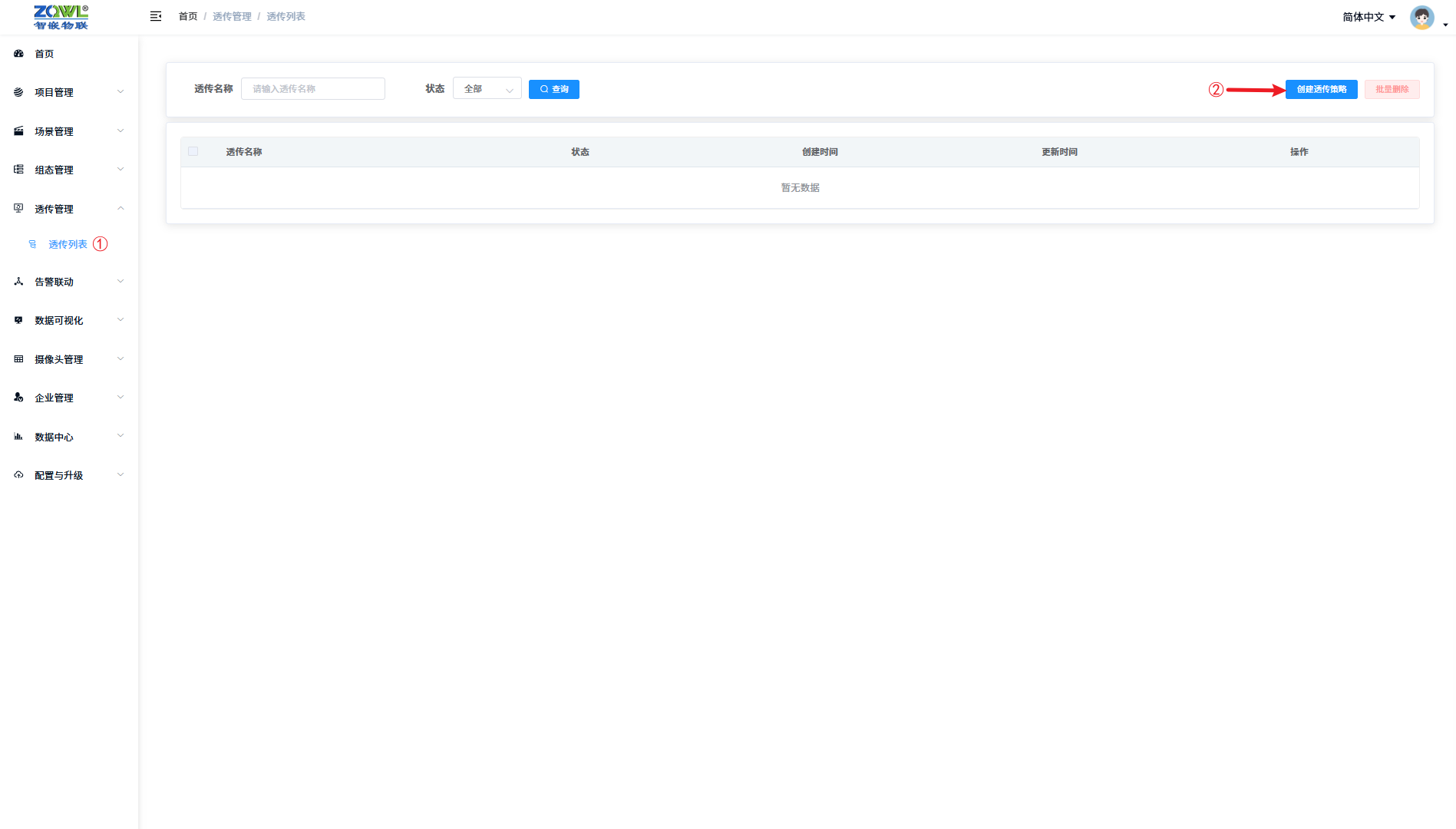Viewport: 1456px width, 829px height.
Task: Click the 告警联动 sidebar icon
Action: (18, 282)
